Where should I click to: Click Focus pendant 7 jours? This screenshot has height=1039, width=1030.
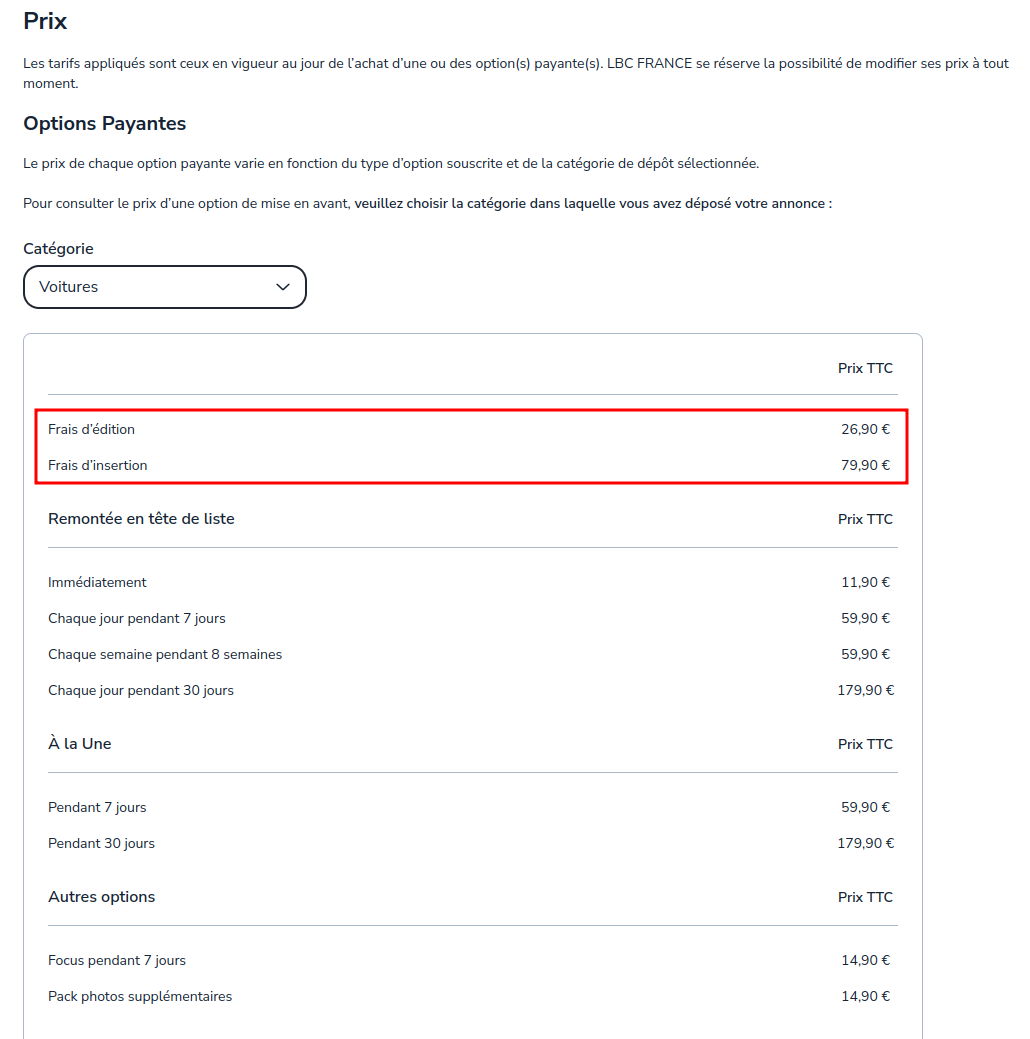tap(117, 960)
